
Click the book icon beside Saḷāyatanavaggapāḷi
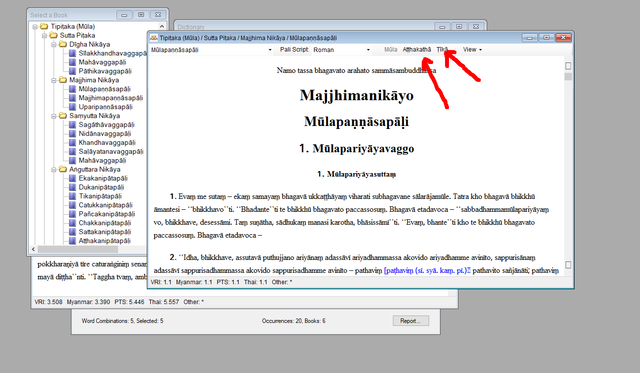72,151
